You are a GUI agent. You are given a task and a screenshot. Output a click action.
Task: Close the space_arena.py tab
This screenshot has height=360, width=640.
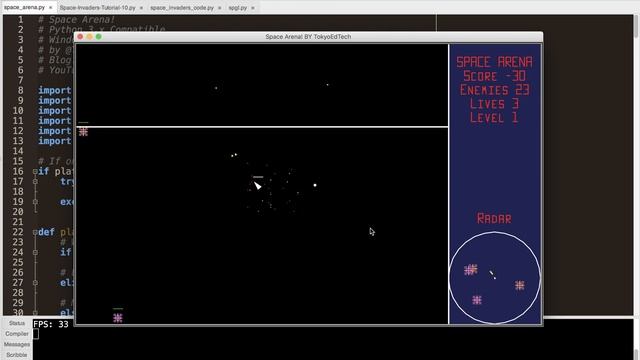[x=51, y=8]
